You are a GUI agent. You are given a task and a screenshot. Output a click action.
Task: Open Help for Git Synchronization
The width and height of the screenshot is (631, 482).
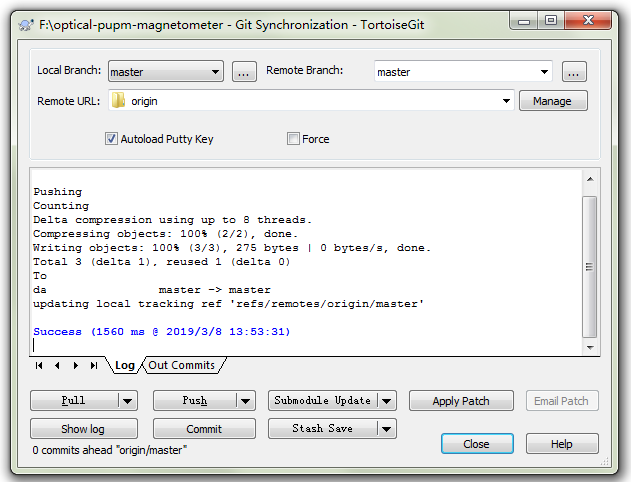tap(562, 444)
